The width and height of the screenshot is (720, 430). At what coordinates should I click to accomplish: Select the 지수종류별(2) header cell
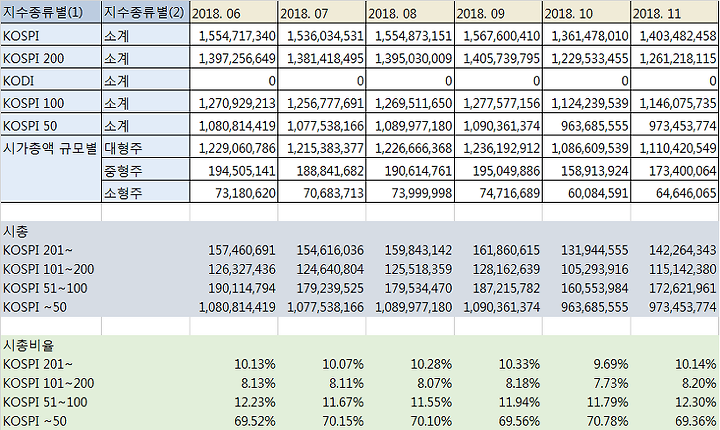click(x=145, y=12)
